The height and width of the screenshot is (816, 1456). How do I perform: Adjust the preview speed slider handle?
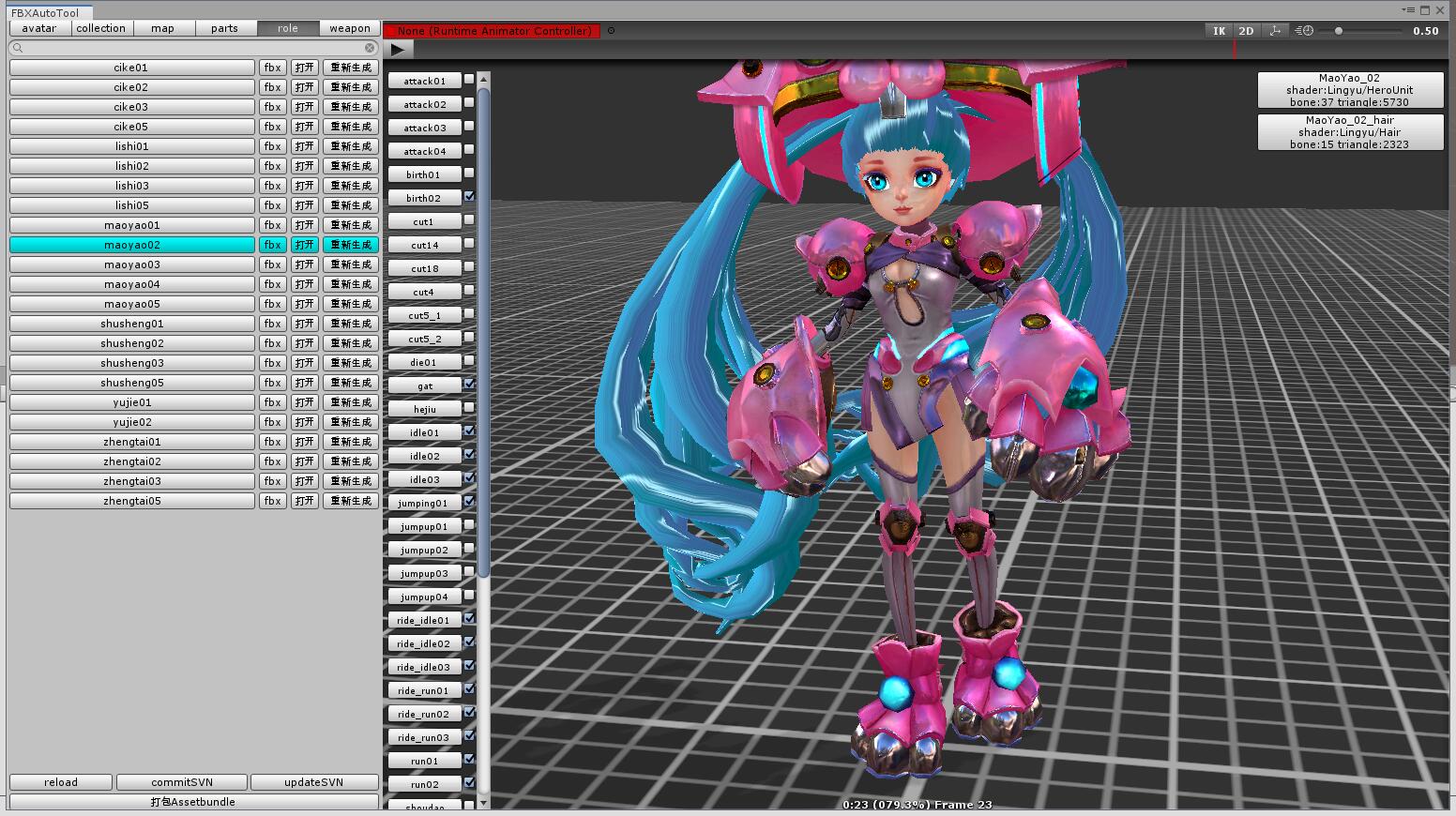[x=1339, y=31]
